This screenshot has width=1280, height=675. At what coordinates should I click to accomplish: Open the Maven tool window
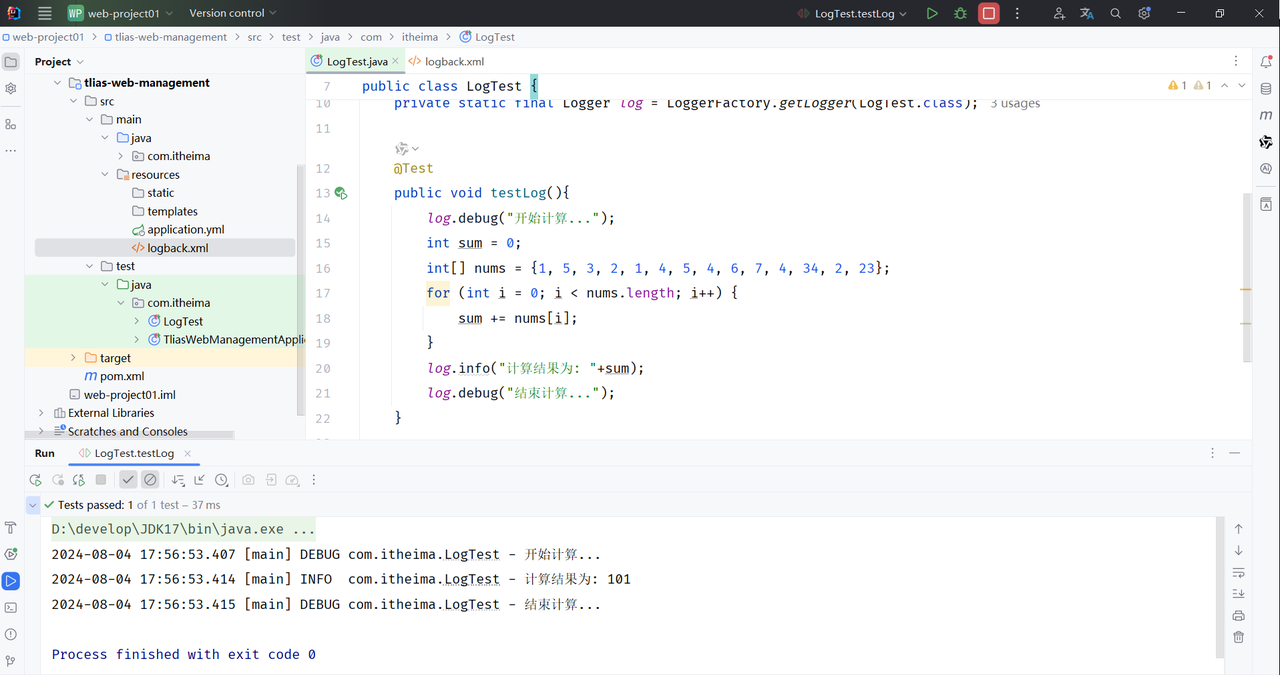coord(1266,115)
